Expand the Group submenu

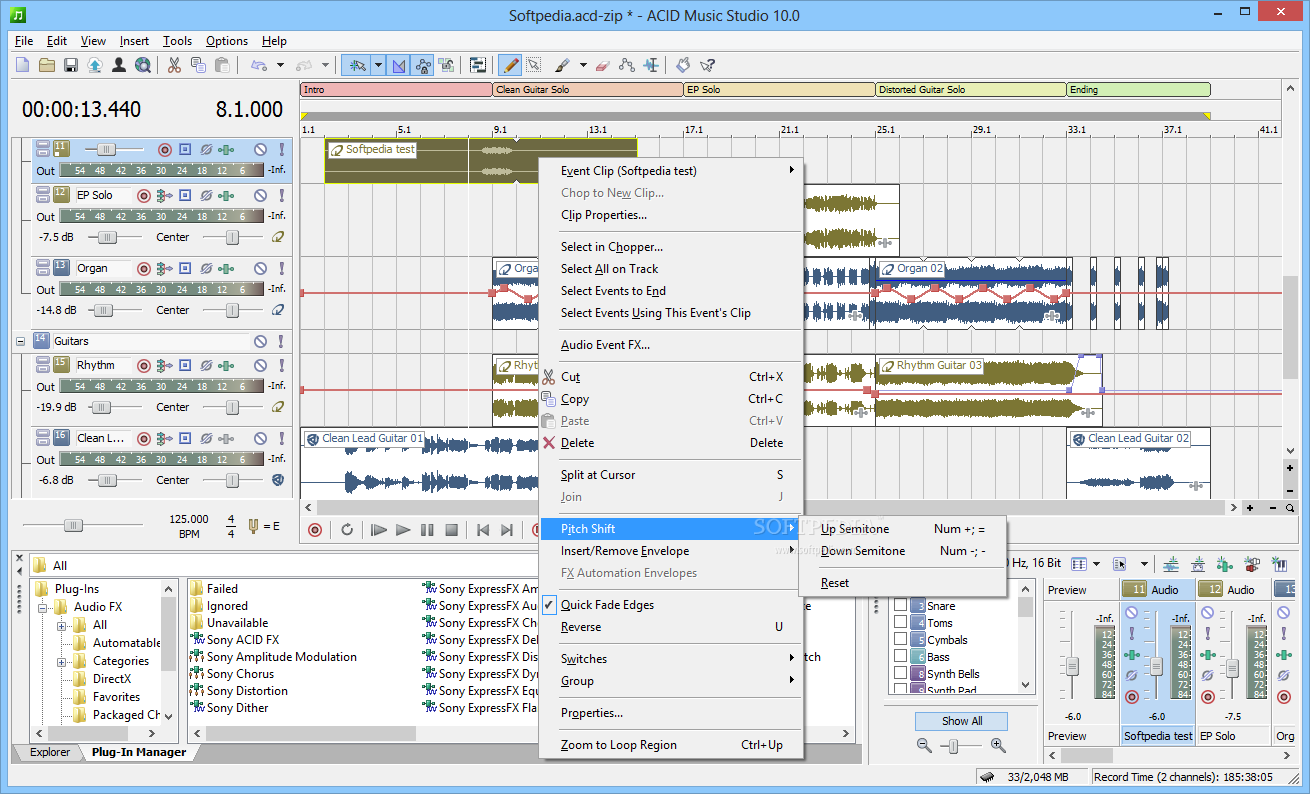click(671, 681)
